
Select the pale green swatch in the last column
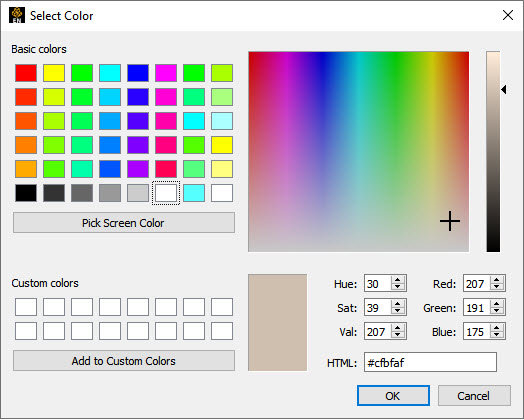click(222, 97)
